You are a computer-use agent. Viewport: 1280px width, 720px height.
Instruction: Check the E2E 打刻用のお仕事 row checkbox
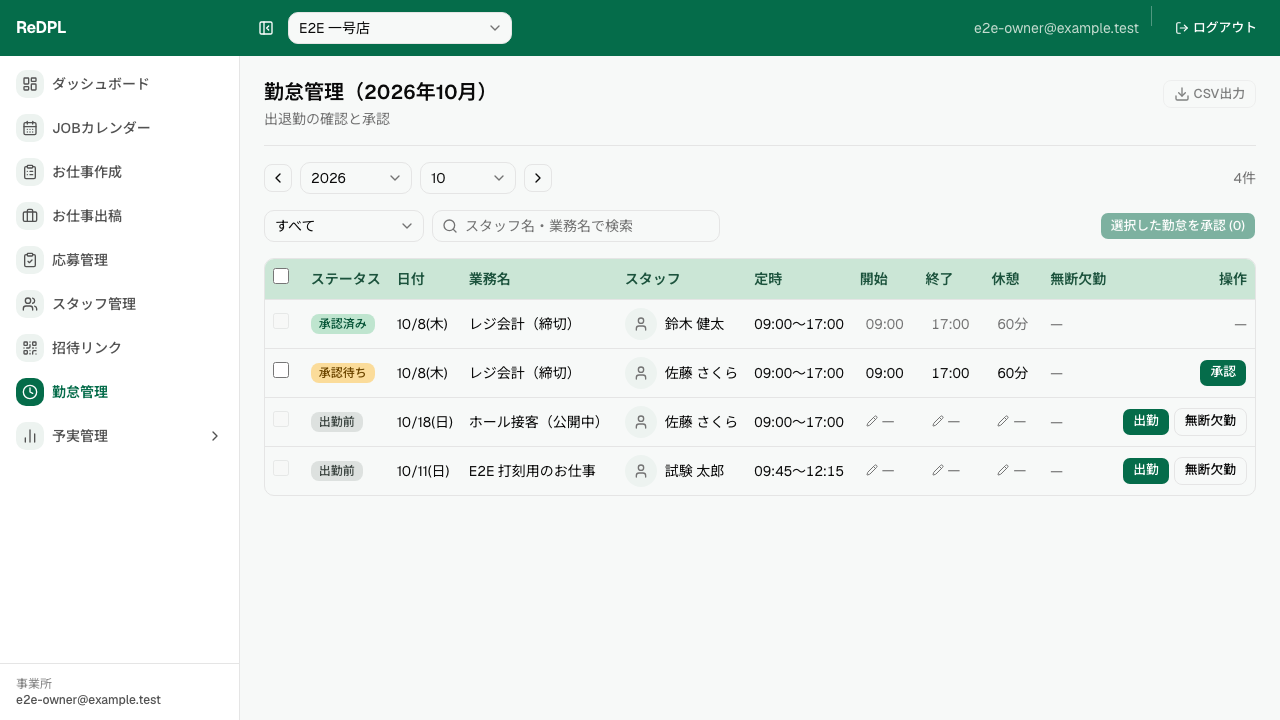point(281,468)
